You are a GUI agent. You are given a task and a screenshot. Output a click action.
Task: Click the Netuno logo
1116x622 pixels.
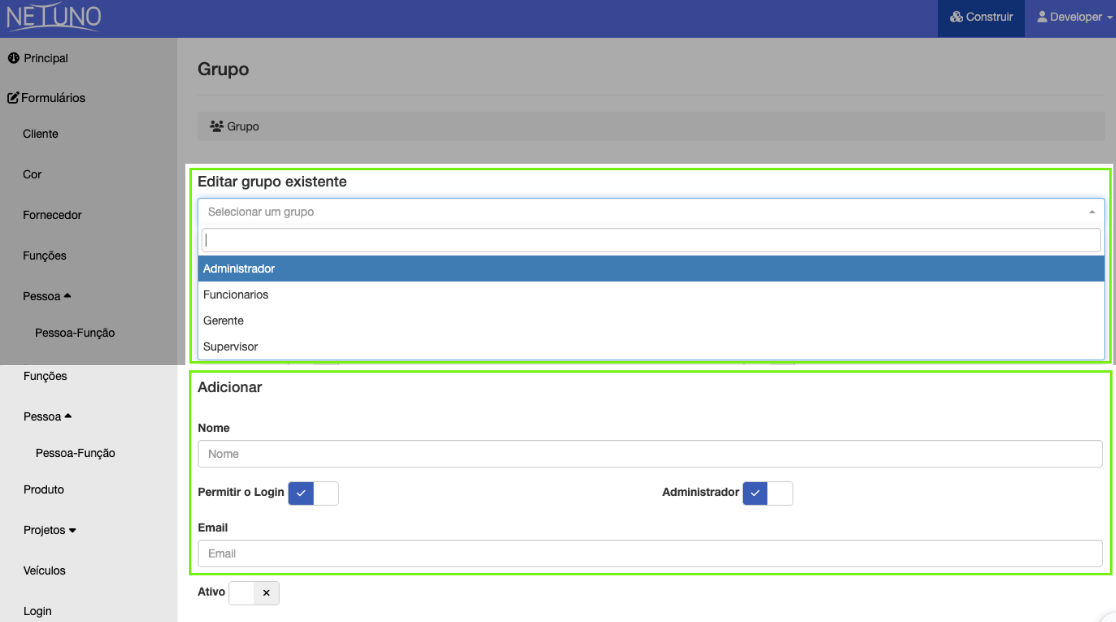pyautogui.click(x=54, y=18)
